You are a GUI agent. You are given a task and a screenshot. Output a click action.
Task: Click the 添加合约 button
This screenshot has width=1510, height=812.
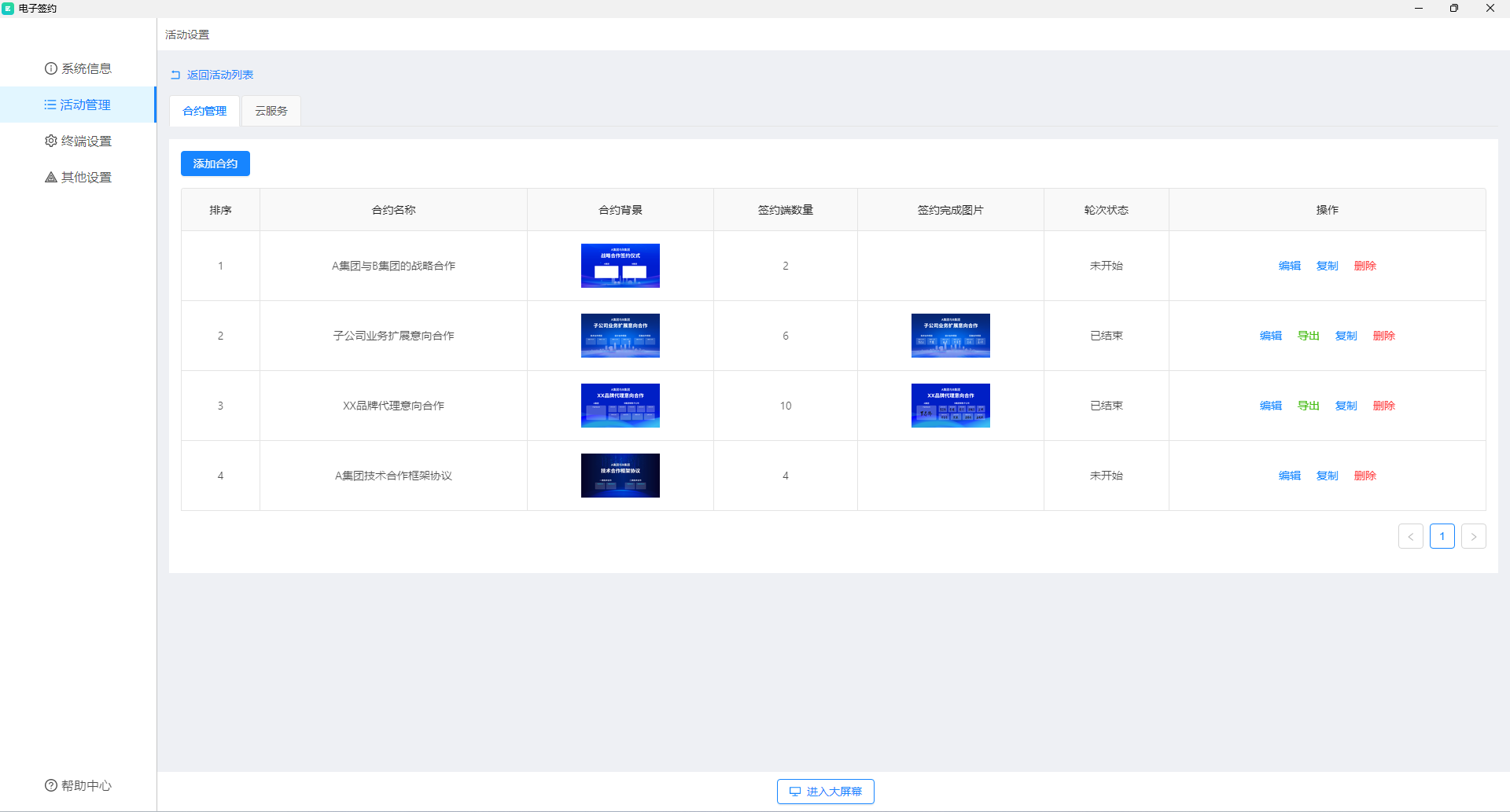[x=215, y=164]
